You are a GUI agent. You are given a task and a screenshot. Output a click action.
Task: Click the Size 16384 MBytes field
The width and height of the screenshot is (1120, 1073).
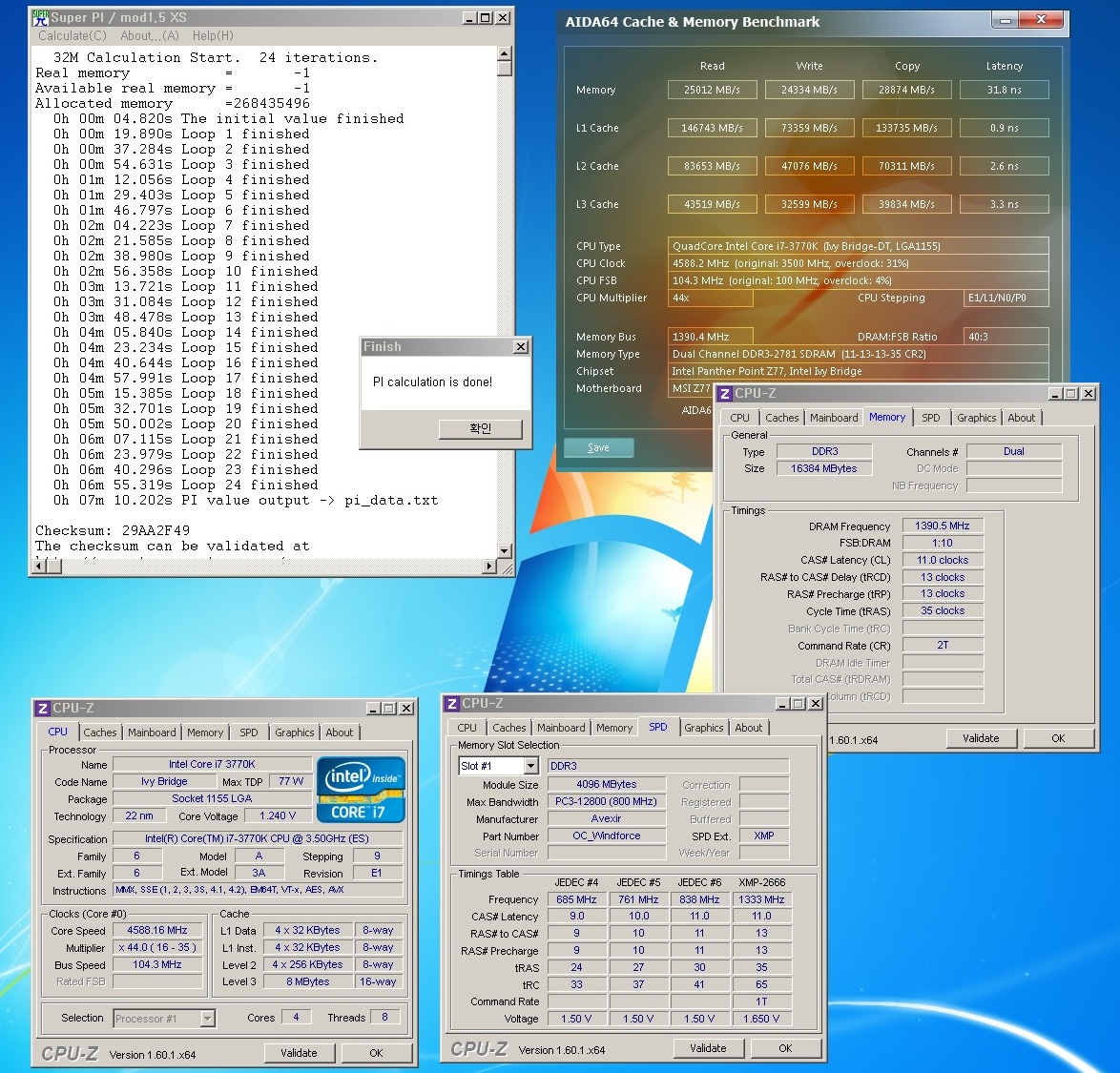[824, 468]
